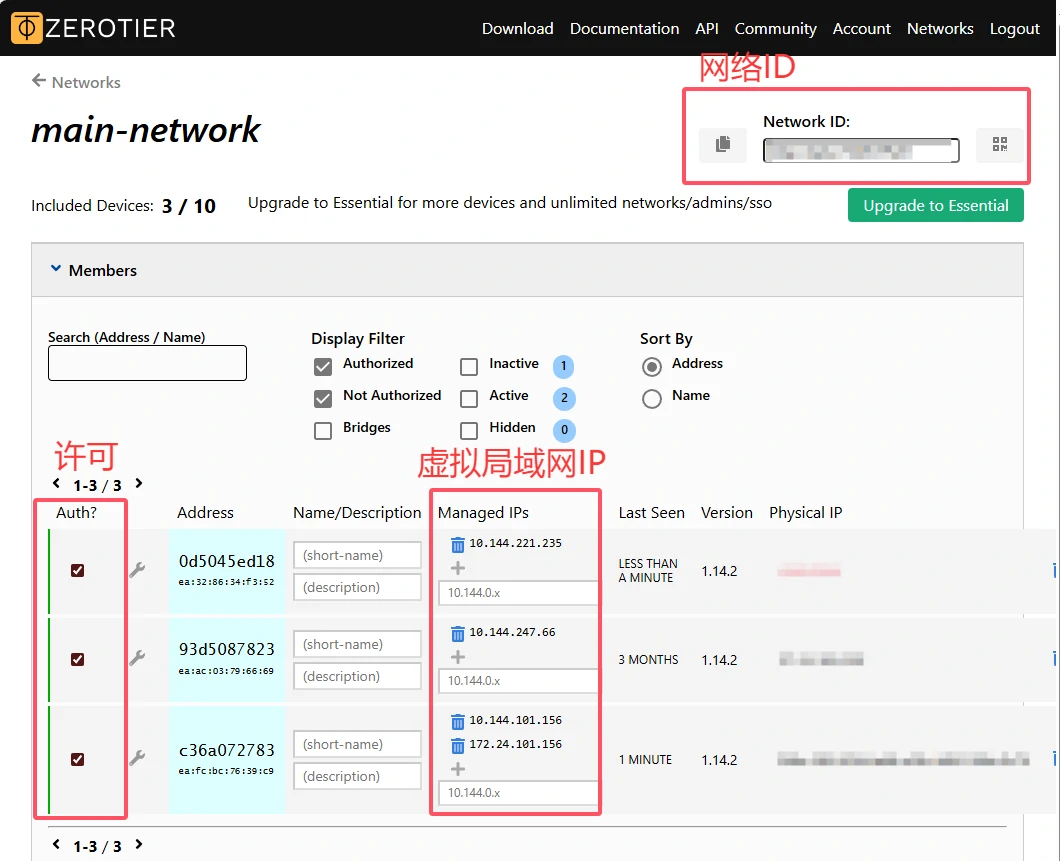Click the Upgrade to Essential button
Image resolution: width=1060 pixels, height=861 pixels.
tap(935, 205)
